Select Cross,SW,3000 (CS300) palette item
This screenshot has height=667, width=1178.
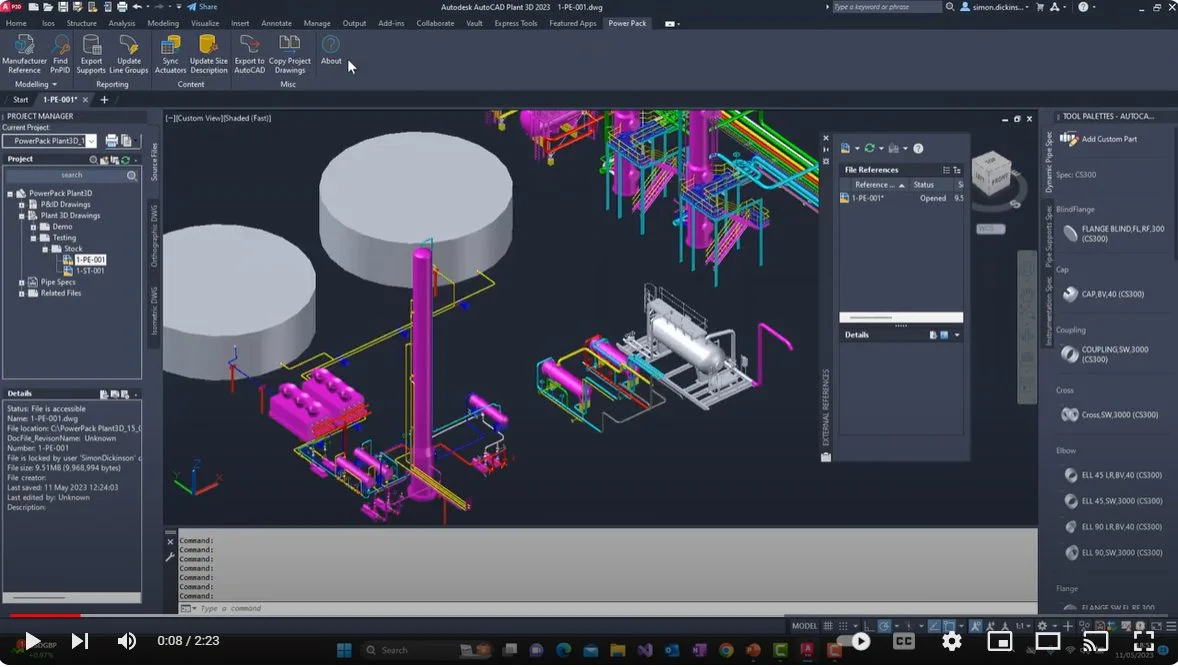(1110, 415)
